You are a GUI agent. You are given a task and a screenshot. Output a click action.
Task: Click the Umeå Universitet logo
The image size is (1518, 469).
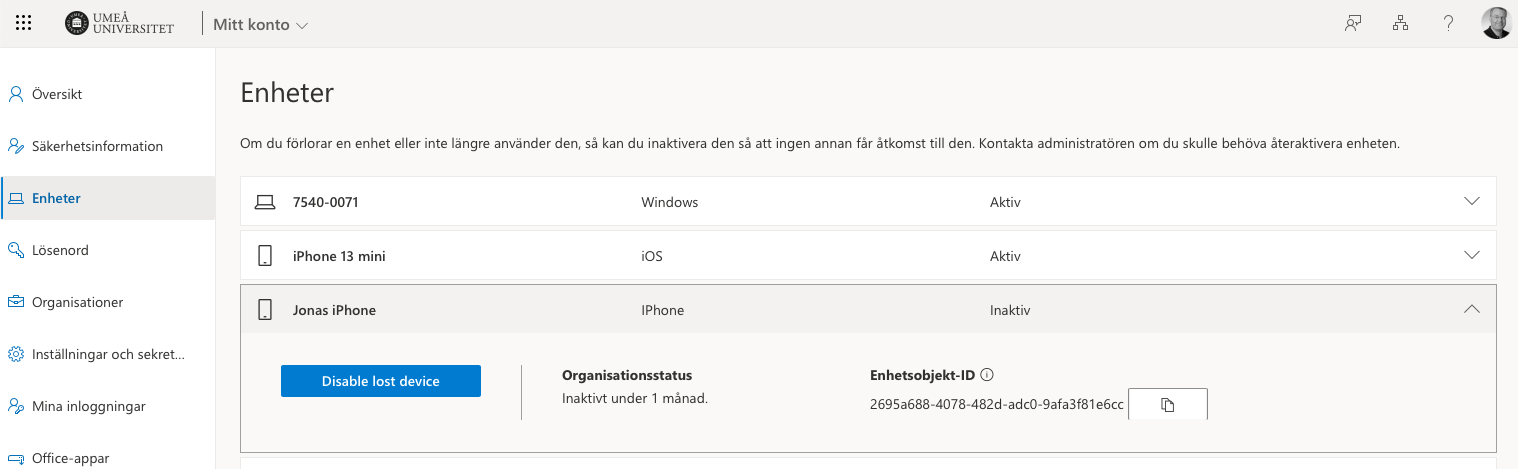click(119, 23)
